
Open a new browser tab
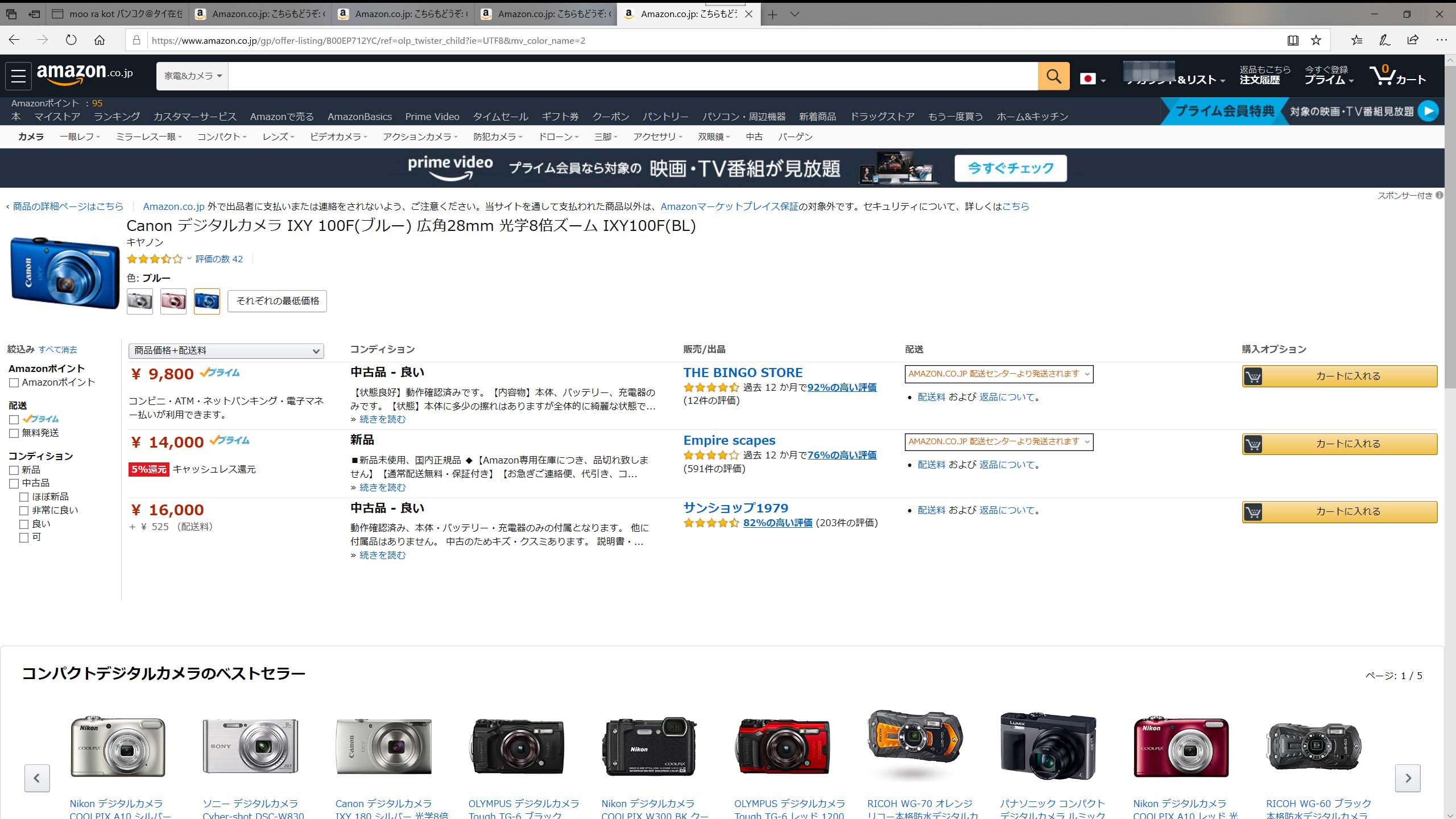click(772, 14)
